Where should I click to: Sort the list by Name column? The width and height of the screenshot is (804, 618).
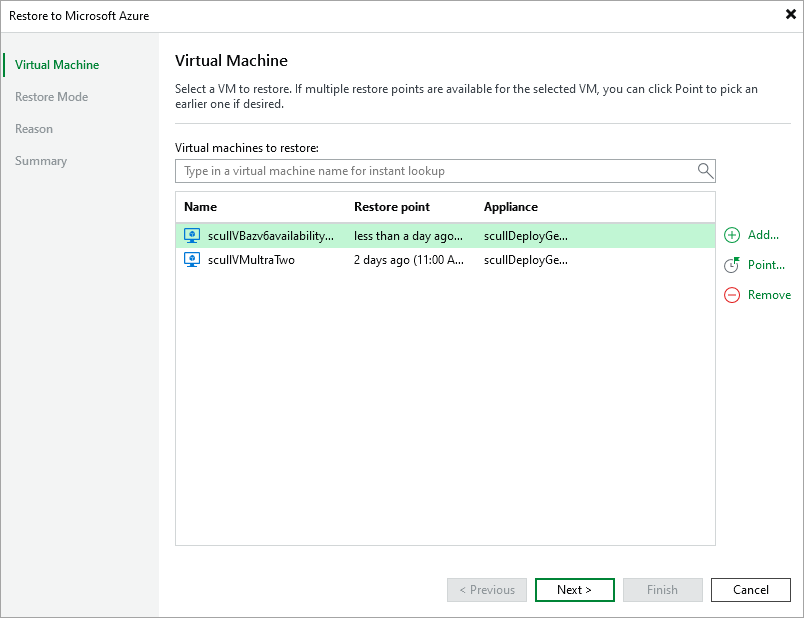[200, 207]
